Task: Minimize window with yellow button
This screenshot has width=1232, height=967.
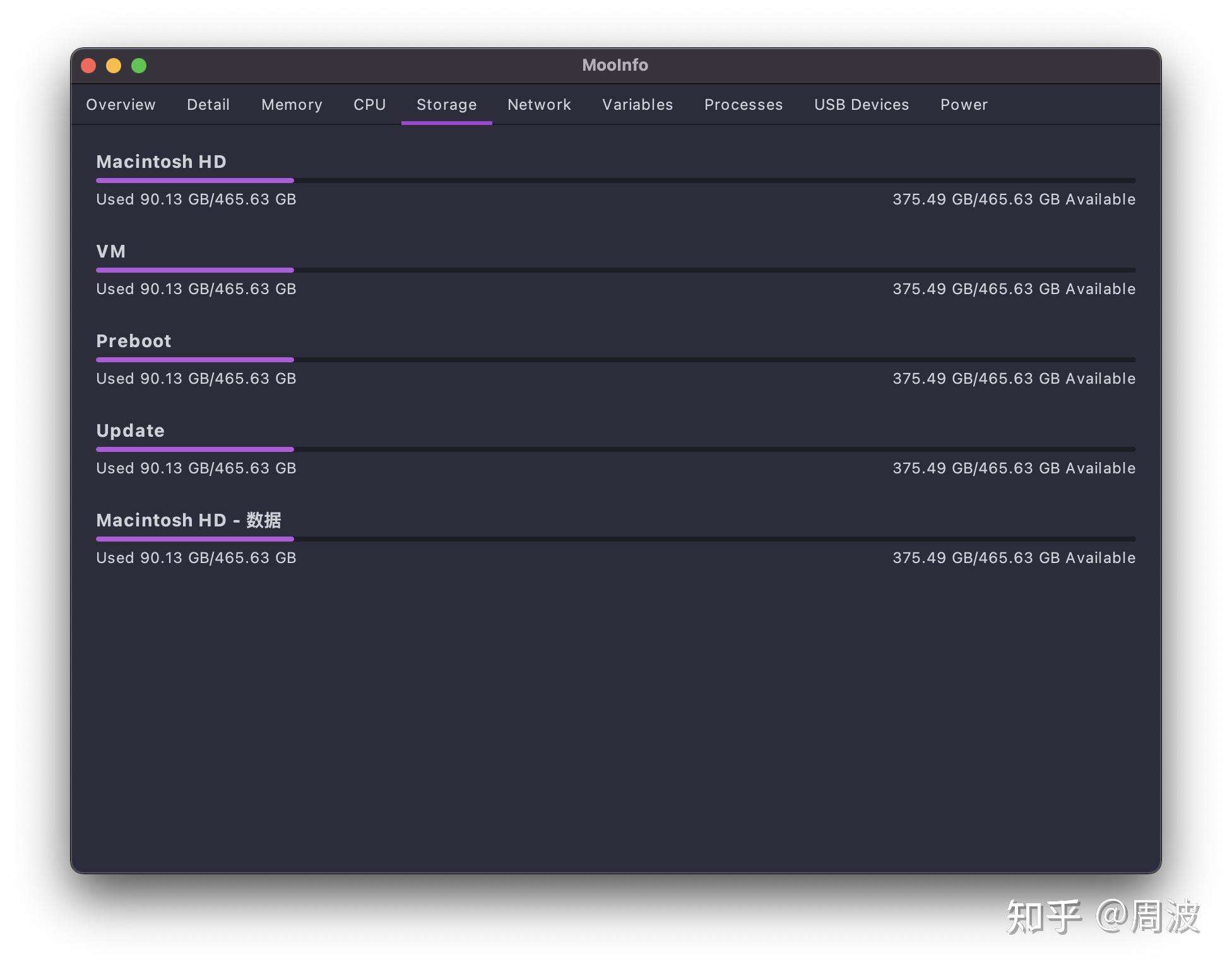Action: (x=114, y=66)
